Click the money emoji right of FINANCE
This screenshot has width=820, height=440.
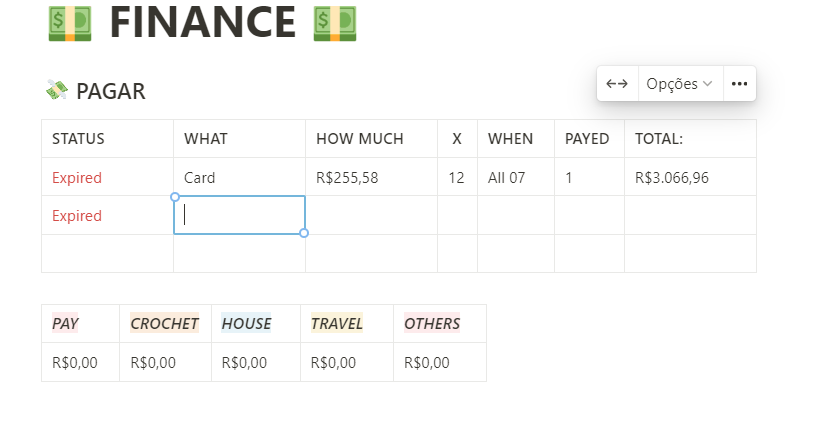[335, 23]
